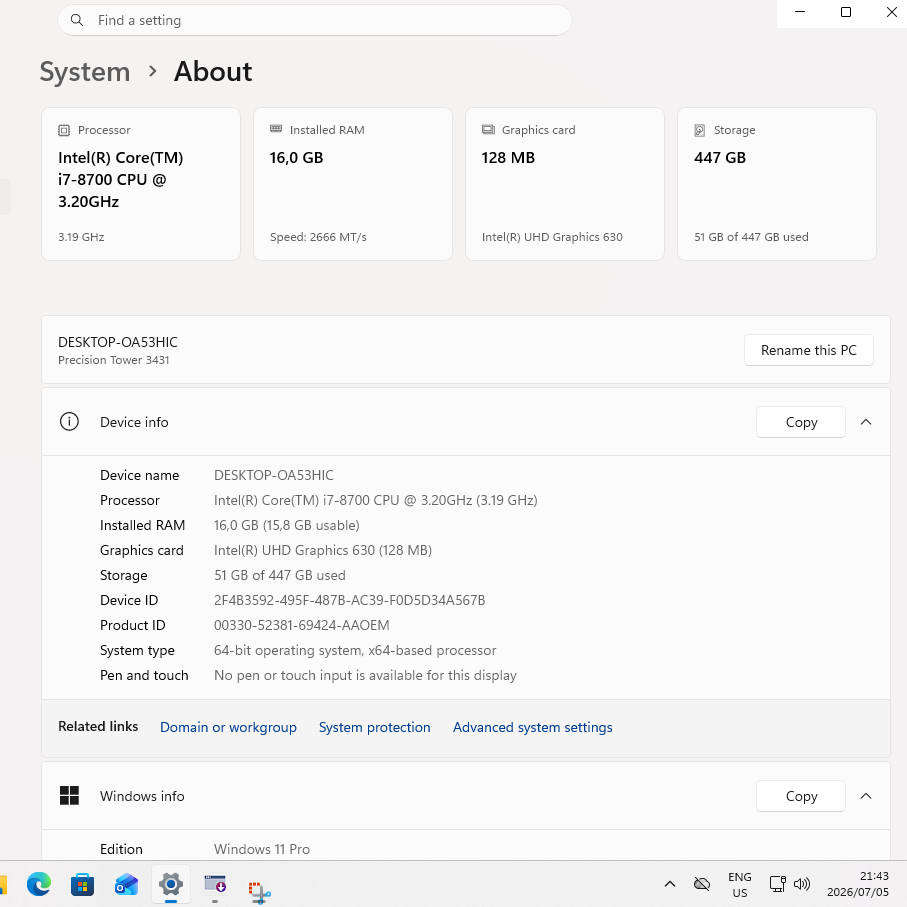This screenshot has width=907, height=907.
Task: Select Product ID value 00330-52381-69424-AAOEM
Action: (301, 625)
